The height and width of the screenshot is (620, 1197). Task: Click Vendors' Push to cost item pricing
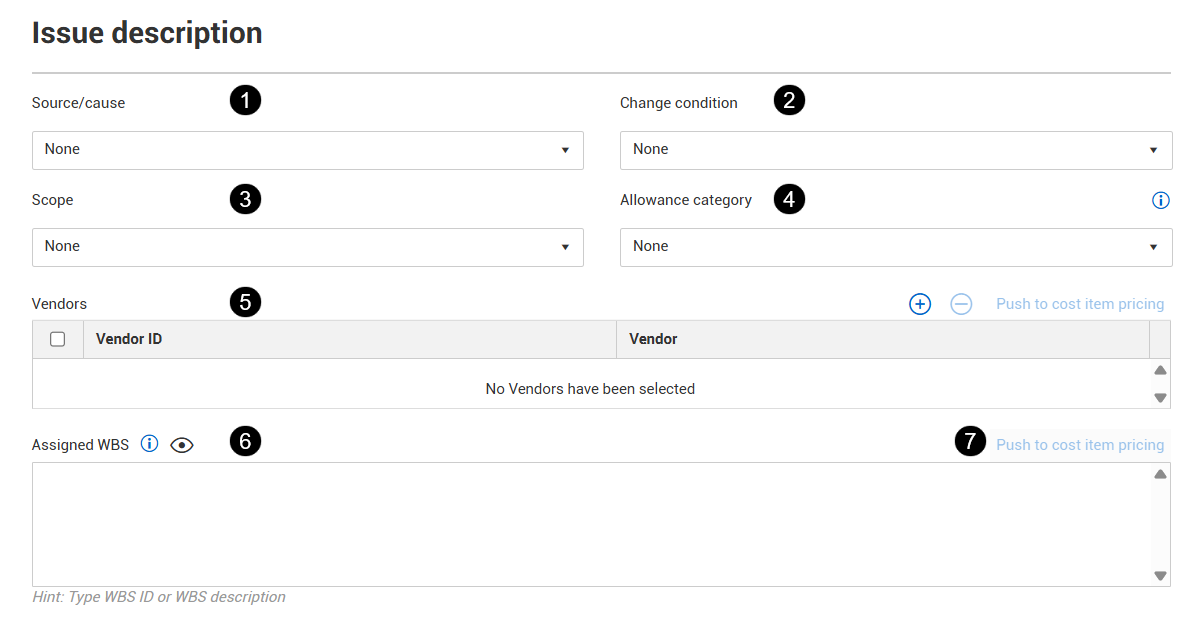point(1080,304)
